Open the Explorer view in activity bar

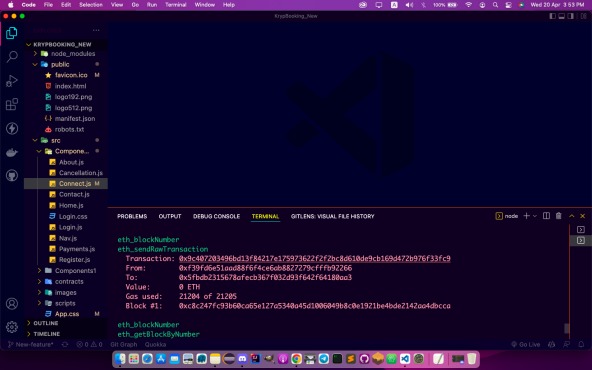click(12, 33)
